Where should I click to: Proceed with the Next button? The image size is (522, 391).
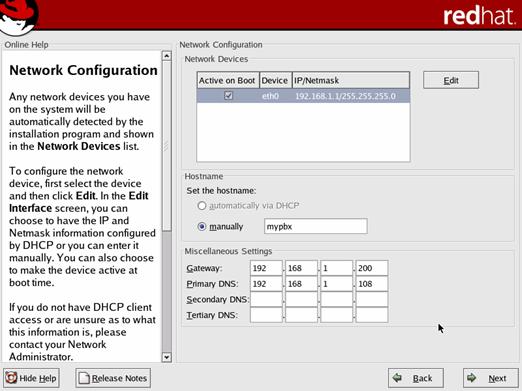click(491, 378)
